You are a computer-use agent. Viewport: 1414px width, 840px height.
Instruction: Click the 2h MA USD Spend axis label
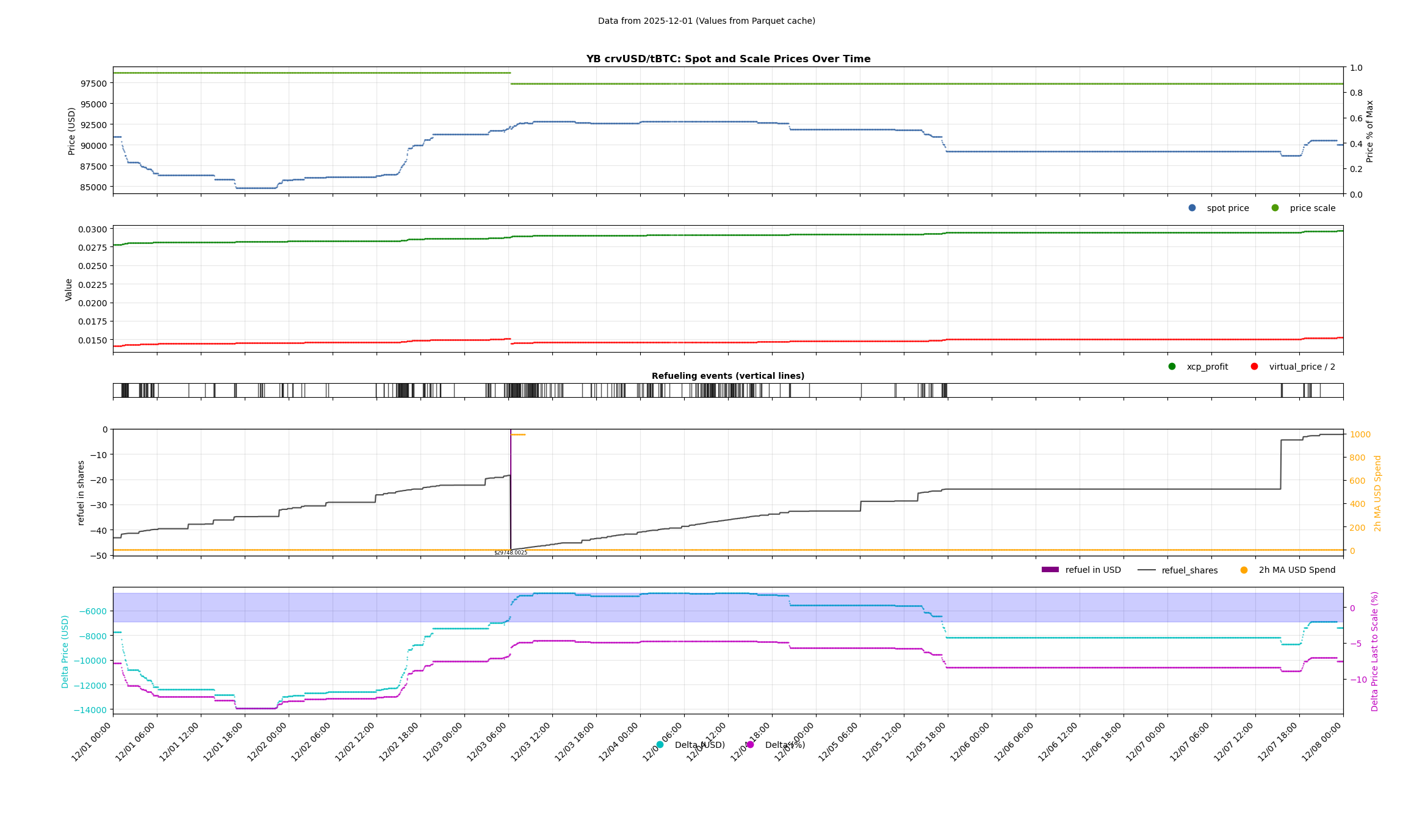pyautogui.click(x=1377, y=493)
